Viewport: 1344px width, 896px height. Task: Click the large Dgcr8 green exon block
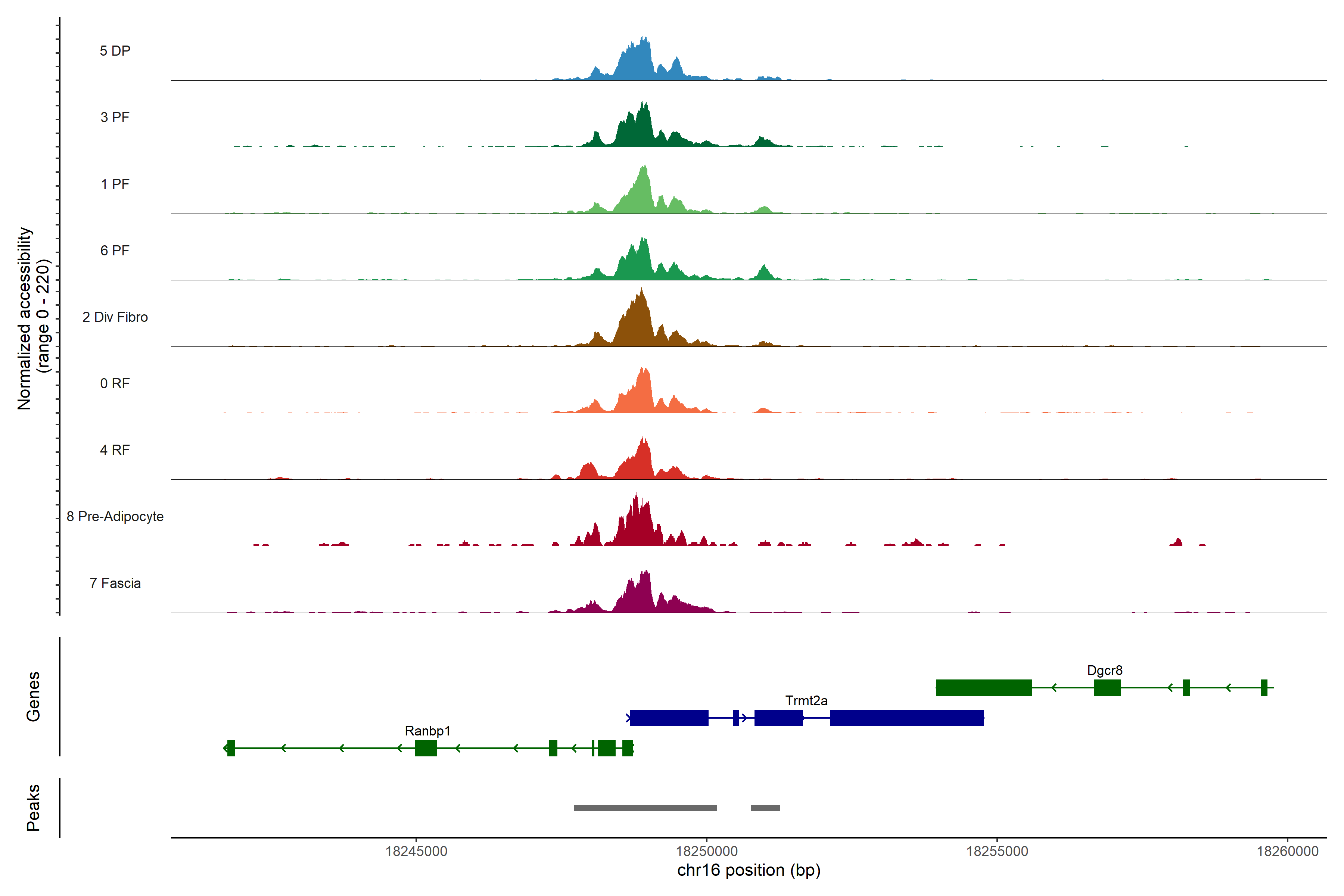pyautogui.click(x=983, y=687)
